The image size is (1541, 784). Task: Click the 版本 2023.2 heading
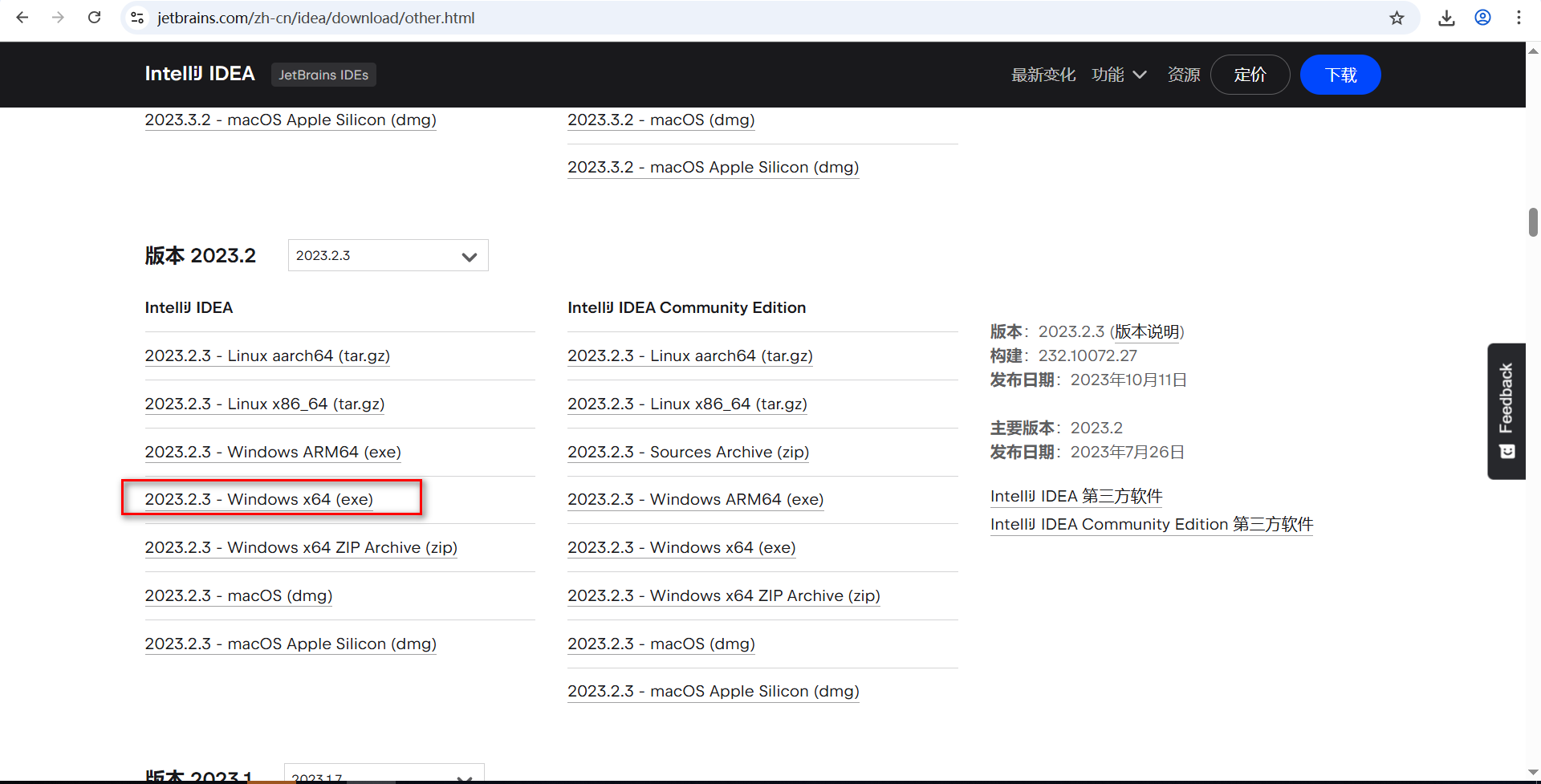point(201,255)
